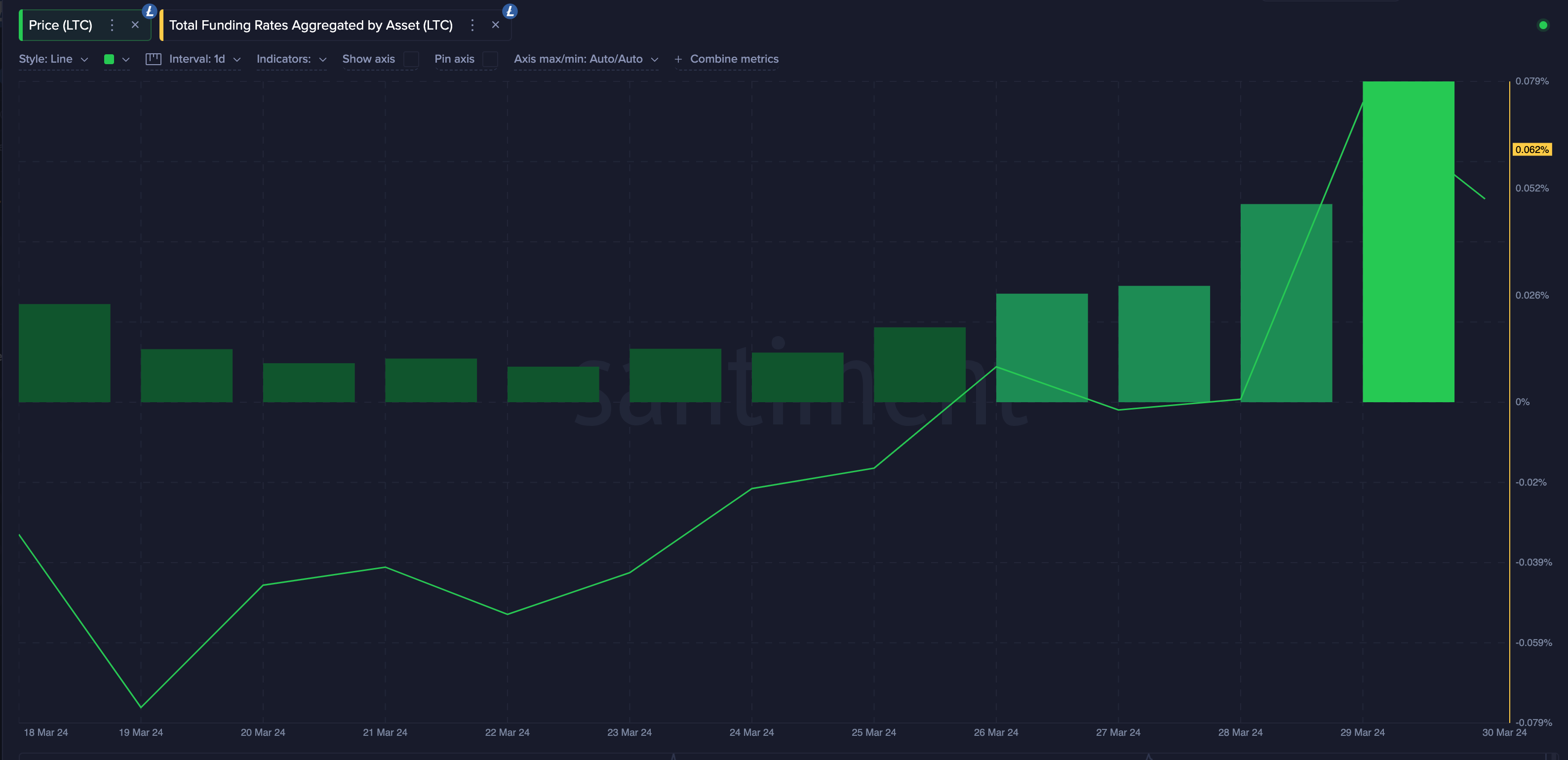
Task: Click the Litecoin badge on Total Funding Rates
Action: (510, 11)
